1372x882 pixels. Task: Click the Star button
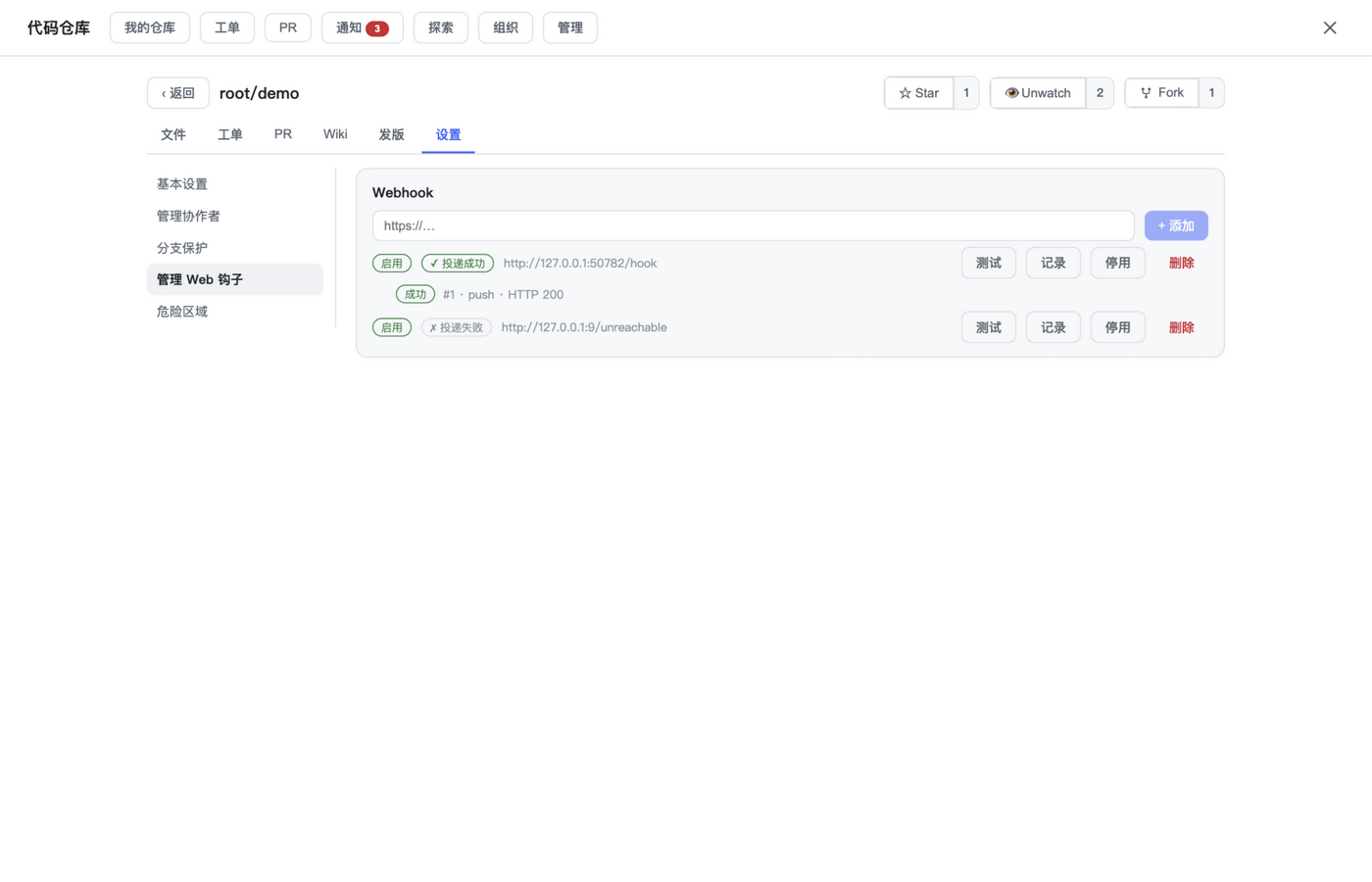(919, 93)
